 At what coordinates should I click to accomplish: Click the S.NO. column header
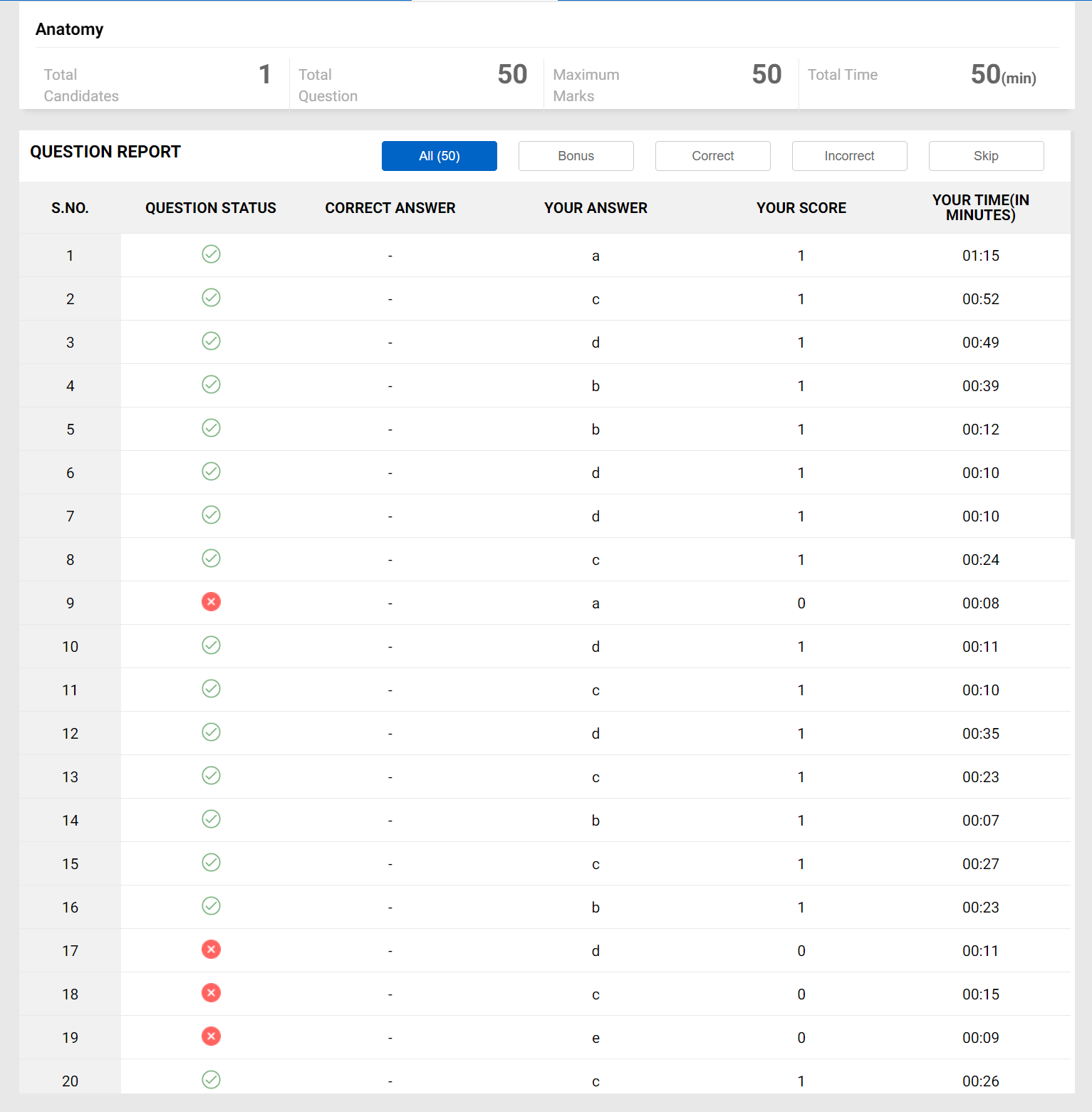click(x=70, y=208)
